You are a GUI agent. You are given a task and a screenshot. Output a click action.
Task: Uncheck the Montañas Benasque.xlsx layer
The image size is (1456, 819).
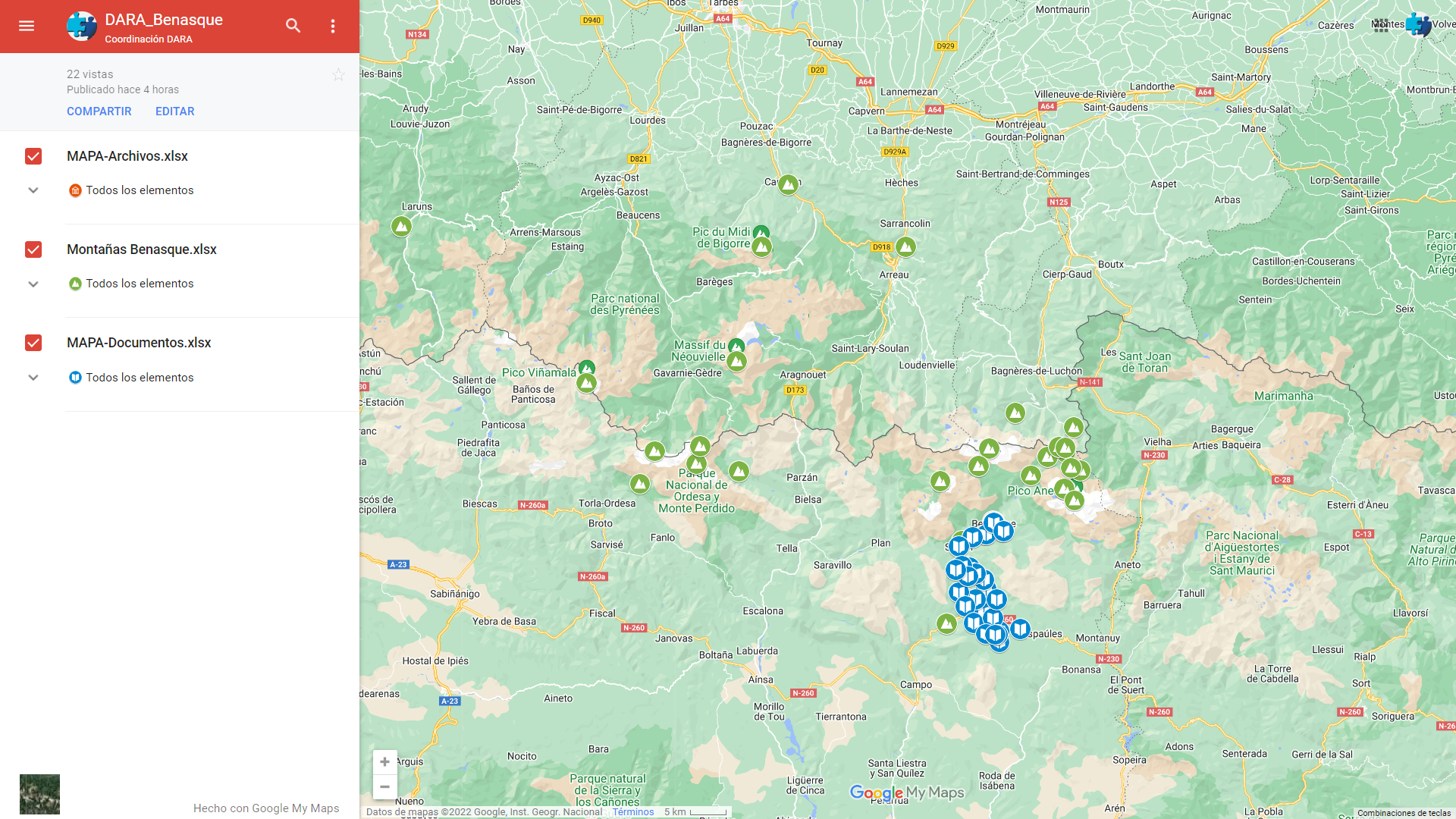tap(33, 249)
